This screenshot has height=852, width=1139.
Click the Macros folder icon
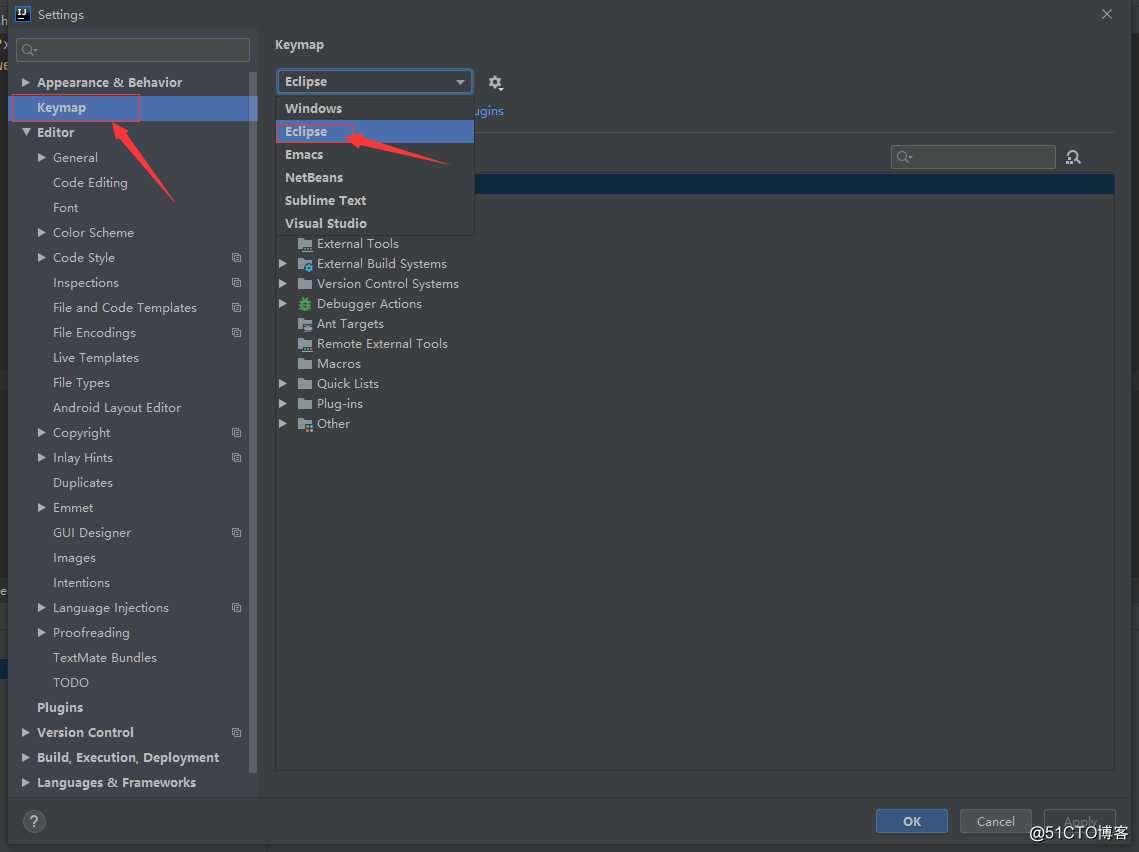[x=305, y=364]
